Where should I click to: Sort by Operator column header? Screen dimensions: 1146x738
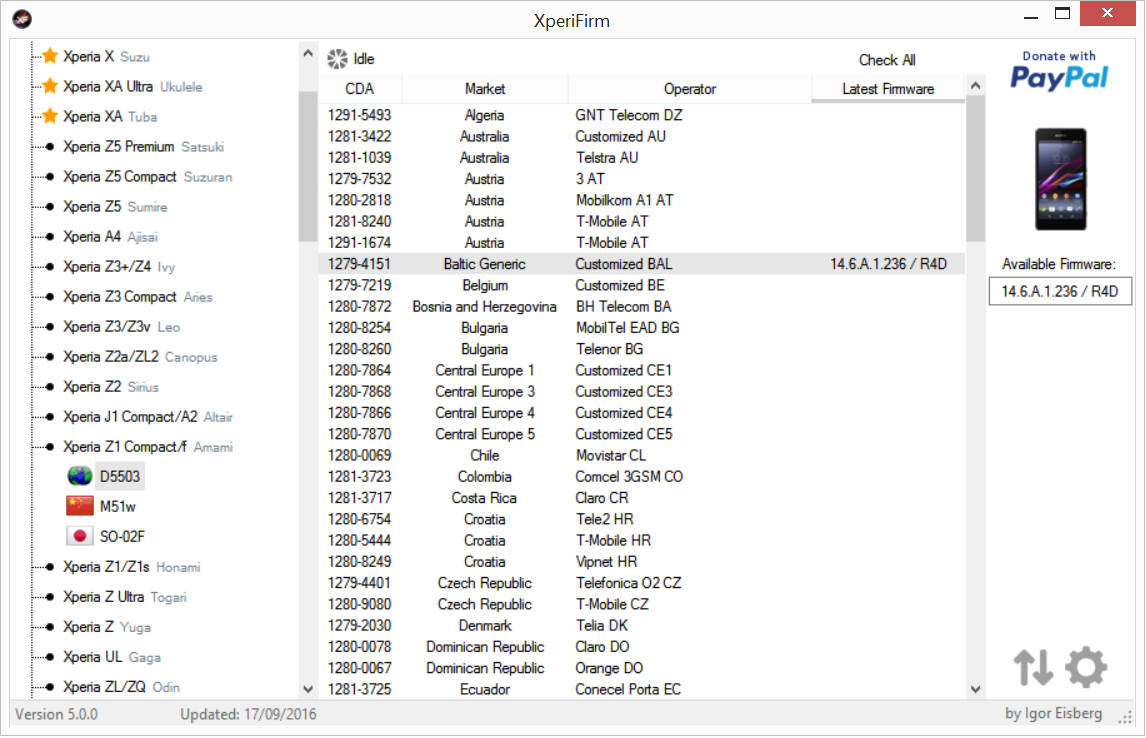[x=689, y=89]
